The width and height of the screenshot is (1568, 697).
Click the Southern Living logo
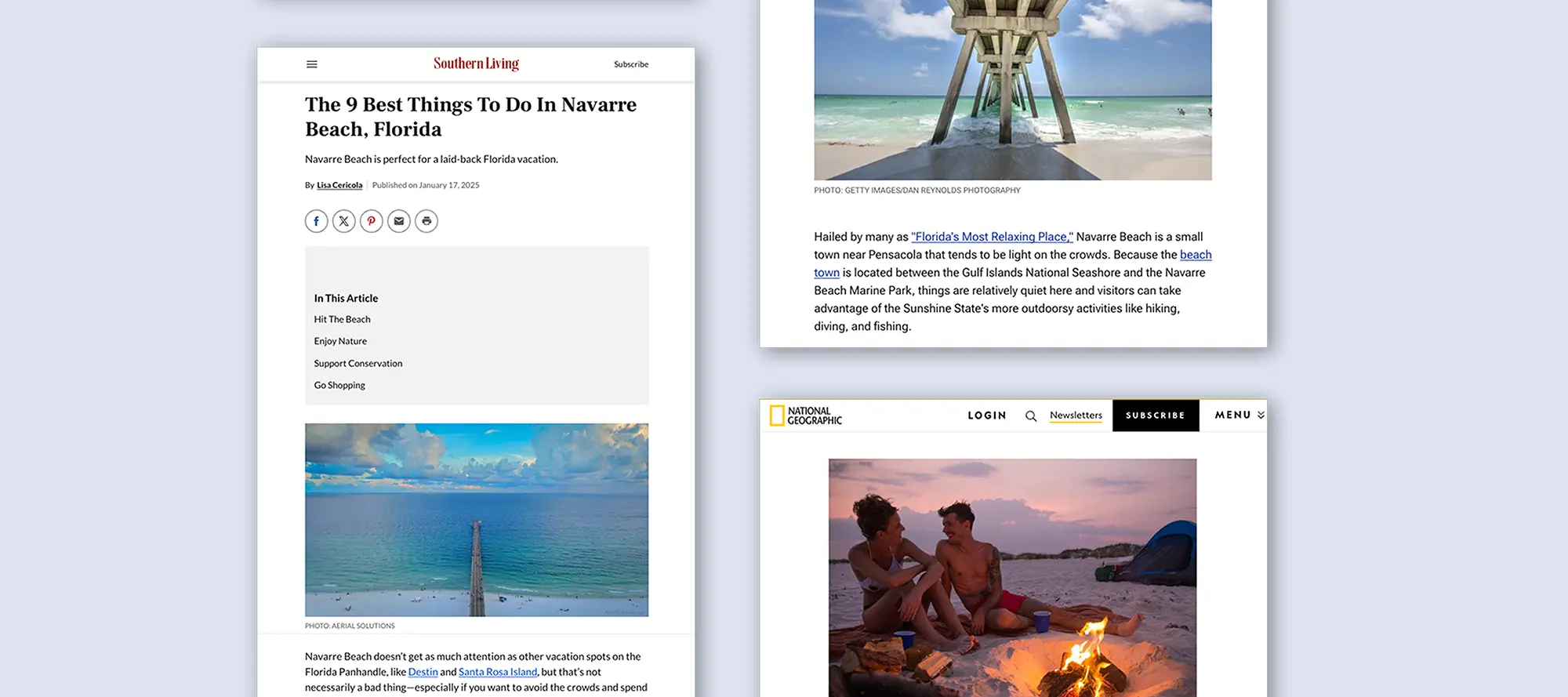coord(476,64)
